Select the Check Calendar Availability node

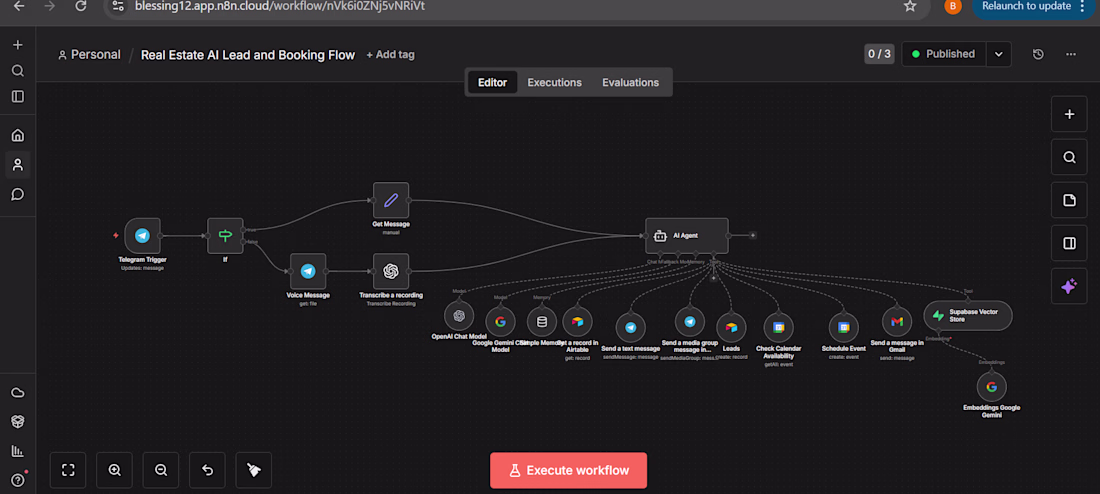coord(779,327)
